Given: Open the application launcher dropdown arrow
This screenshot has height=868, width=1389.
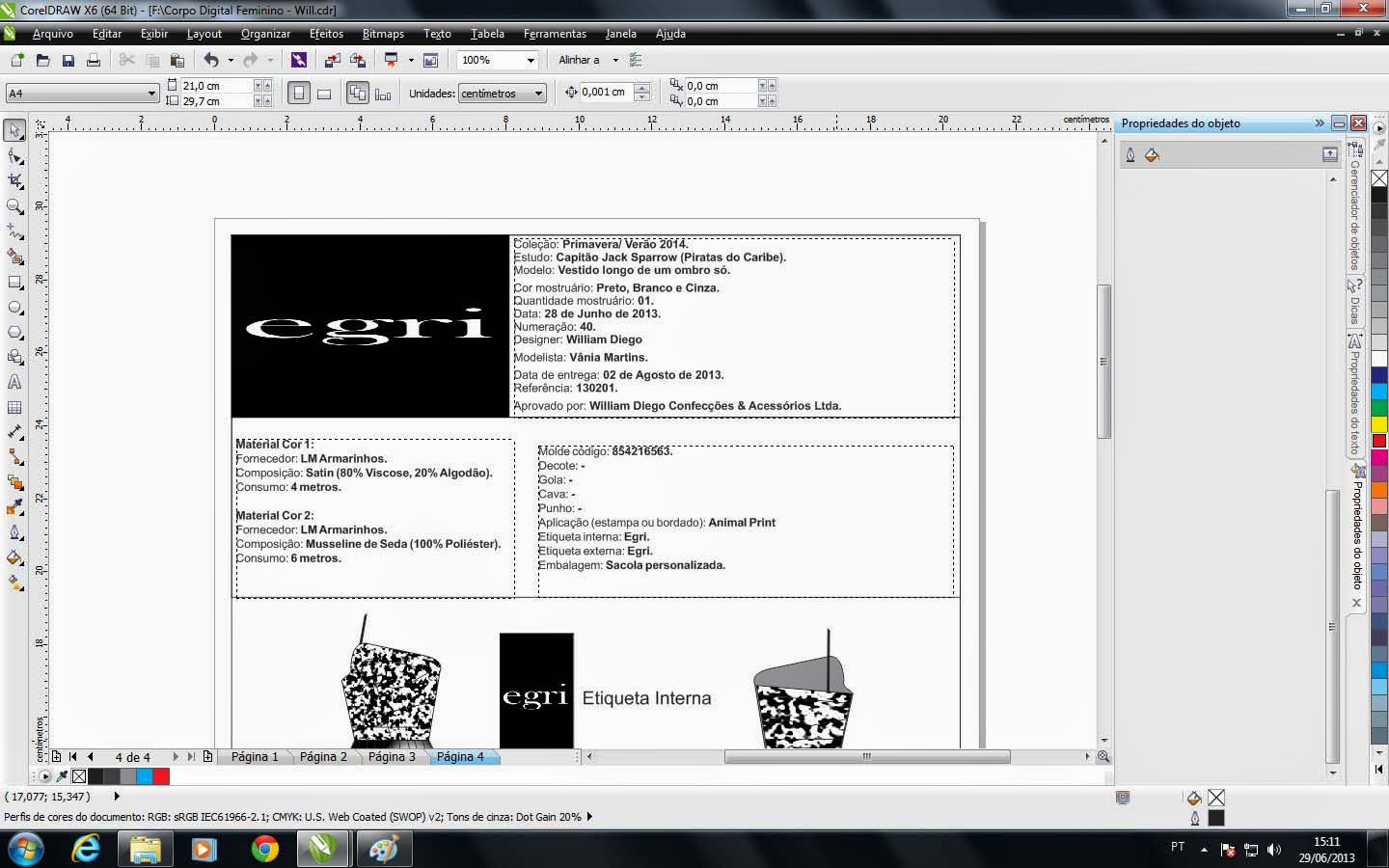Looking at the screenshot, I should (411, 60).
